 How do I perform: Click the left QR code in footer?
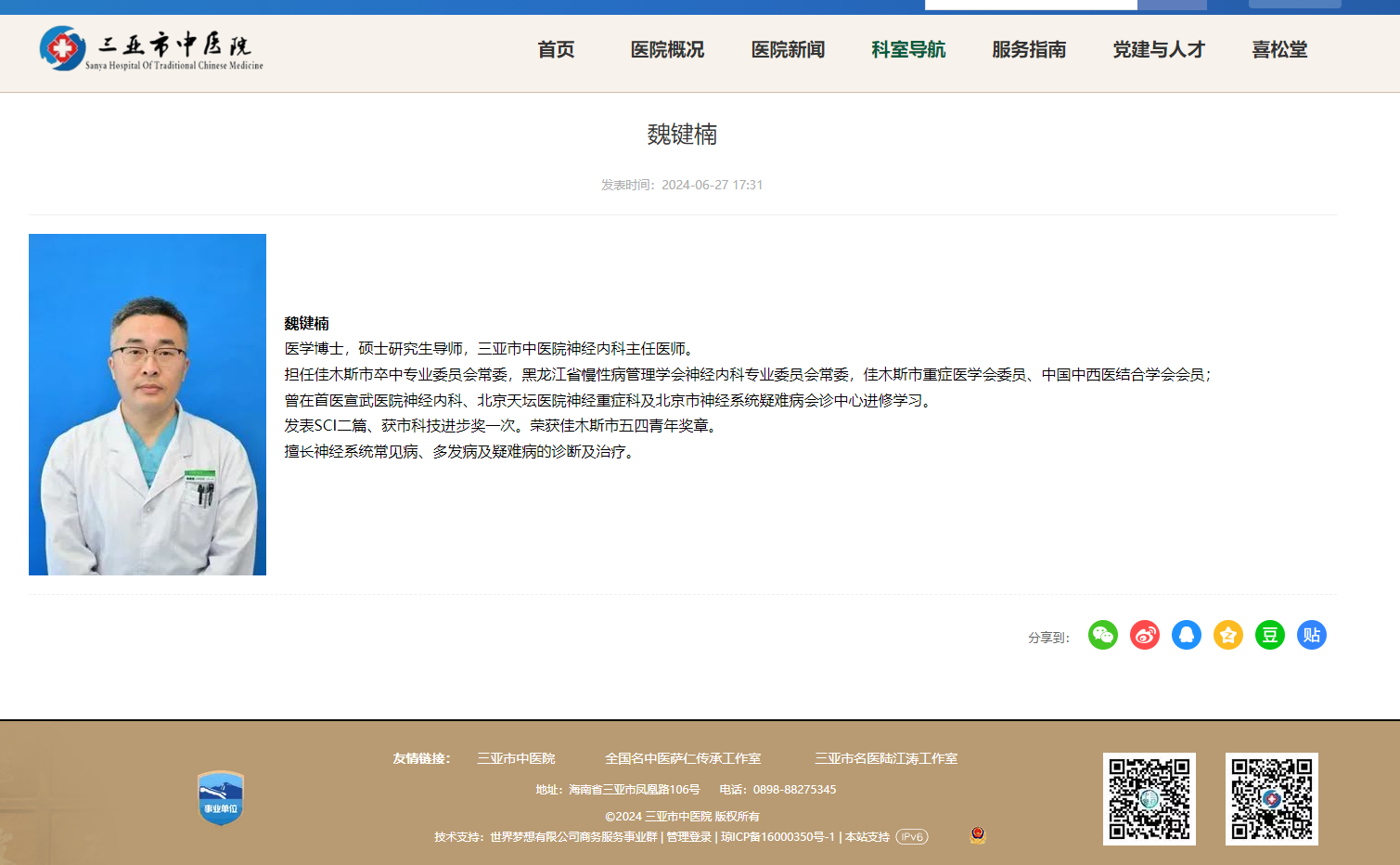click(x=1150, y=799)
